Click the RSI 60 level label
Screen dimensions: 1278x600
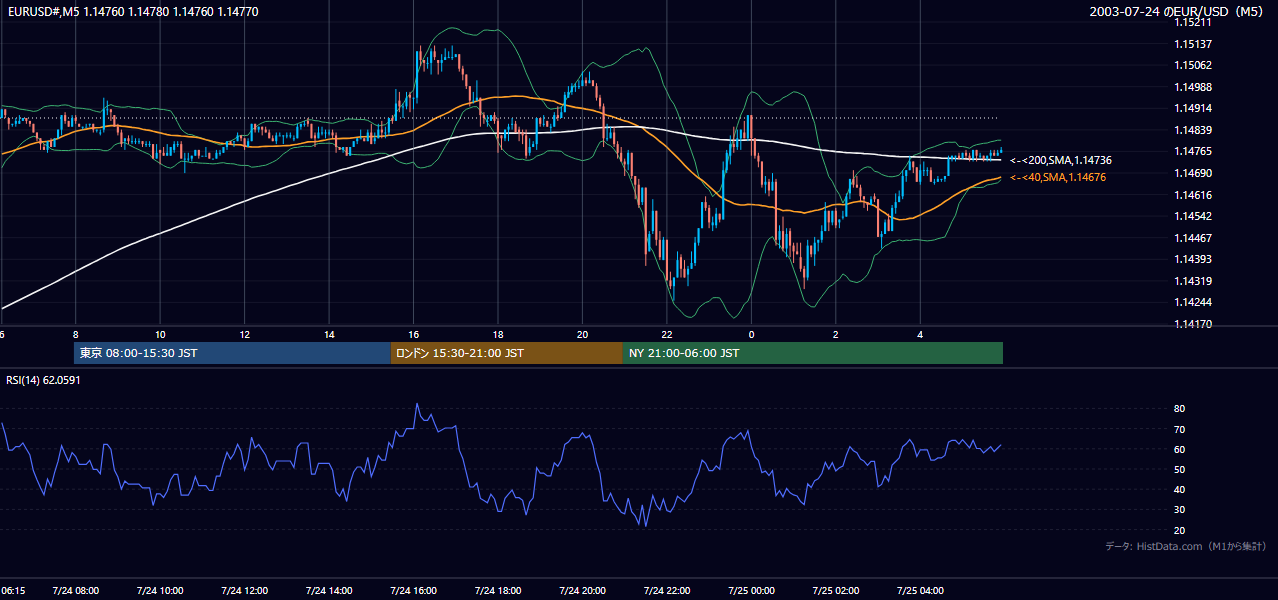1179,449
